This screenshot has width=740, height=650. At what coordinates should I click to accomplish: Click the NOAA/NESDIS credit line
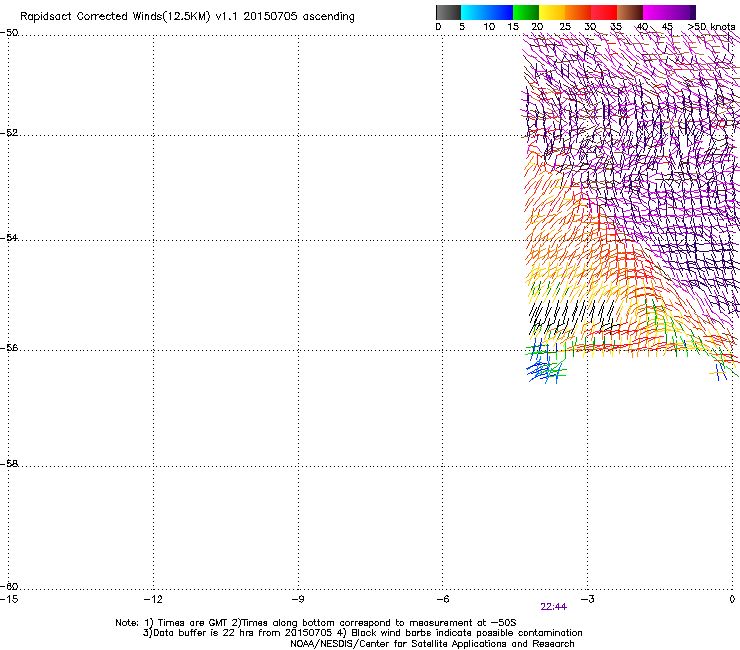pyautogui.click(x=432, y=644)
